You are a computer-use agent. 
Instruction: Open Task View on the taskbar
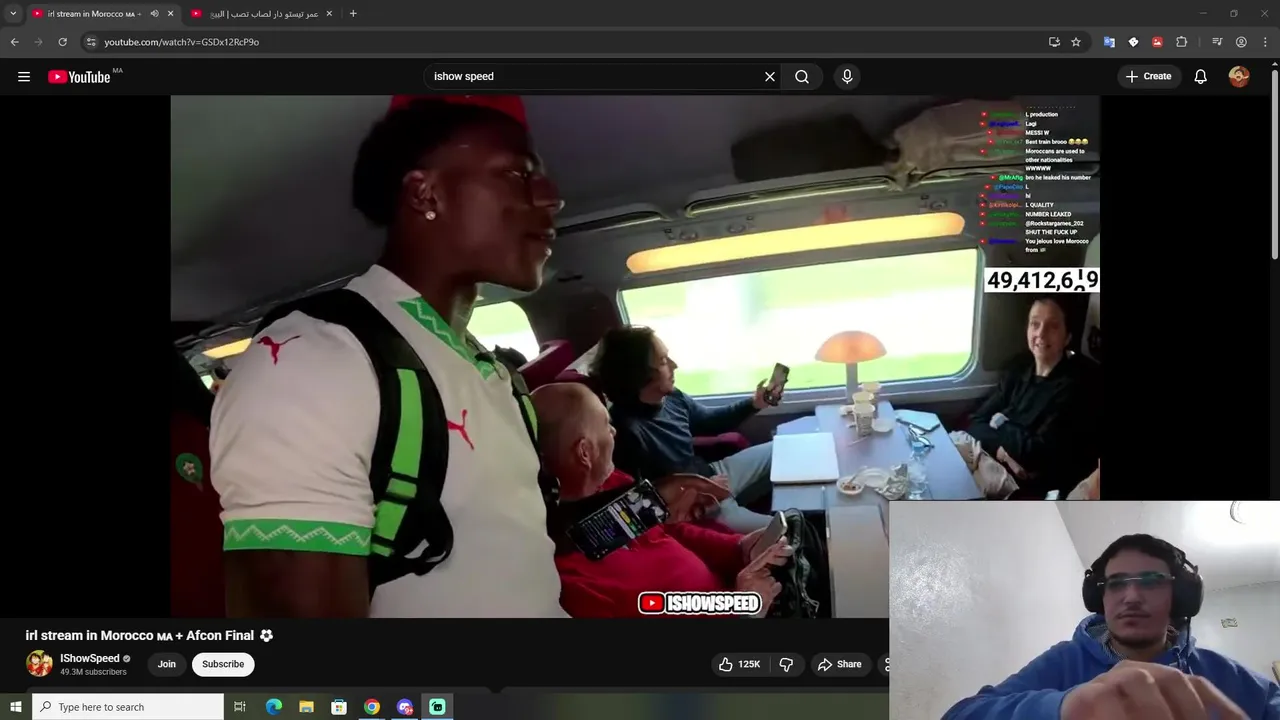[240, 707]
